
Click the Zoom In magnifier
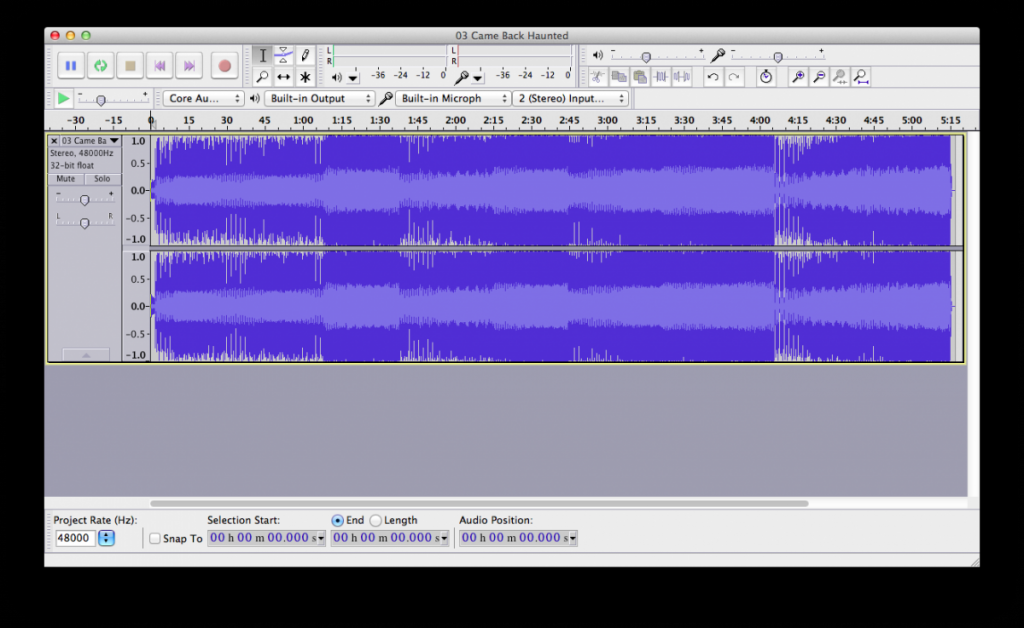click(x=797, y=77)
